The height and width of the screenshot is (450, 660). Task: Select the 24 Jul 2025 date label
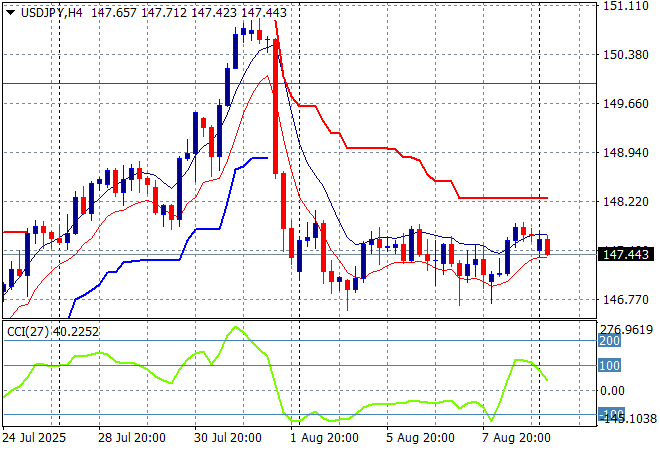(35, 438)
